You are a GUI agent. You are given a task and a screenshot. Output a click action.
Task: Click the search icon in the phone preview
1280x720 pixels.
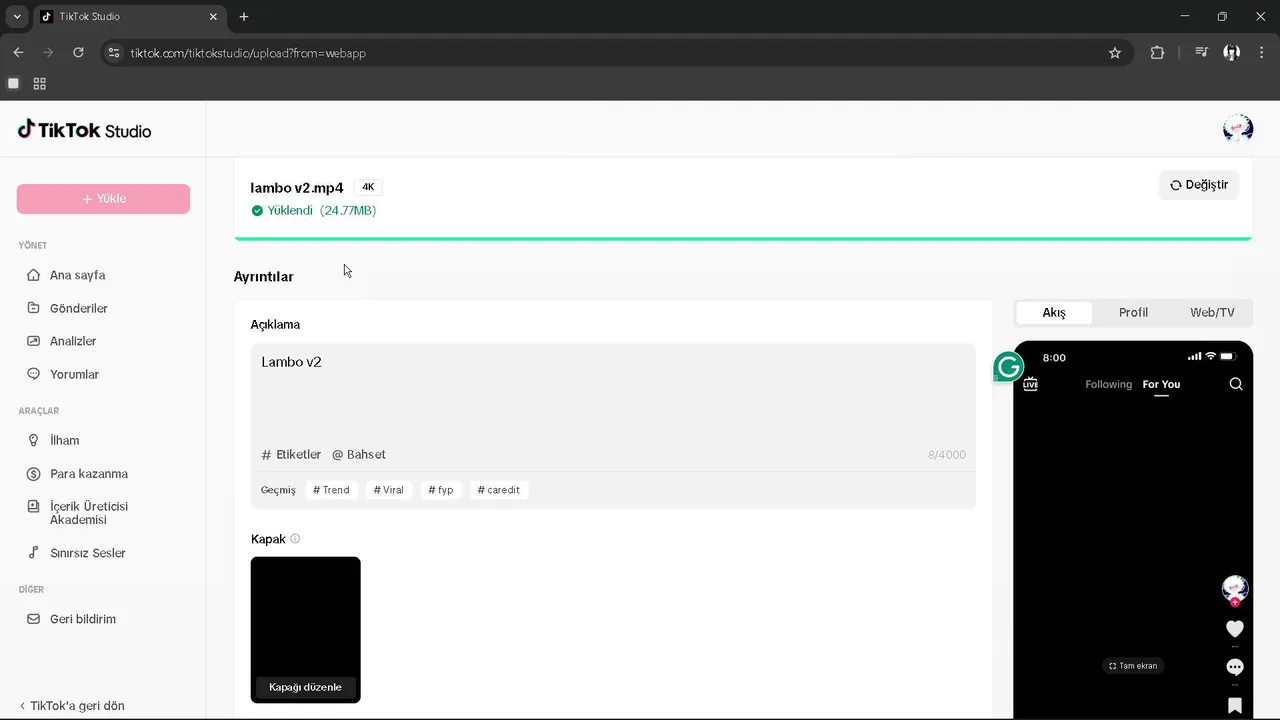pyautogui.click(x=1236, y=384)
